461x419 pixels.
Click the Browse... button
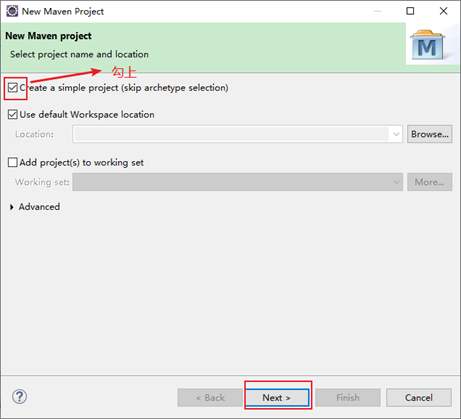430,134
